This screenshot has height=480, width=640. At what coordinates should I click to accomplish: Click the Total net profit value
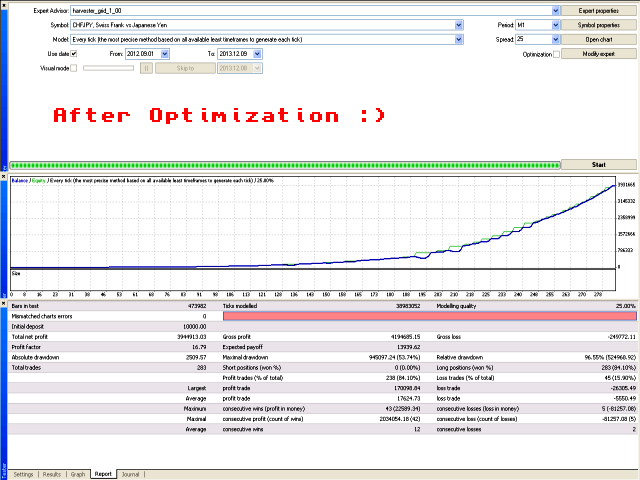[x=191, y=337]
